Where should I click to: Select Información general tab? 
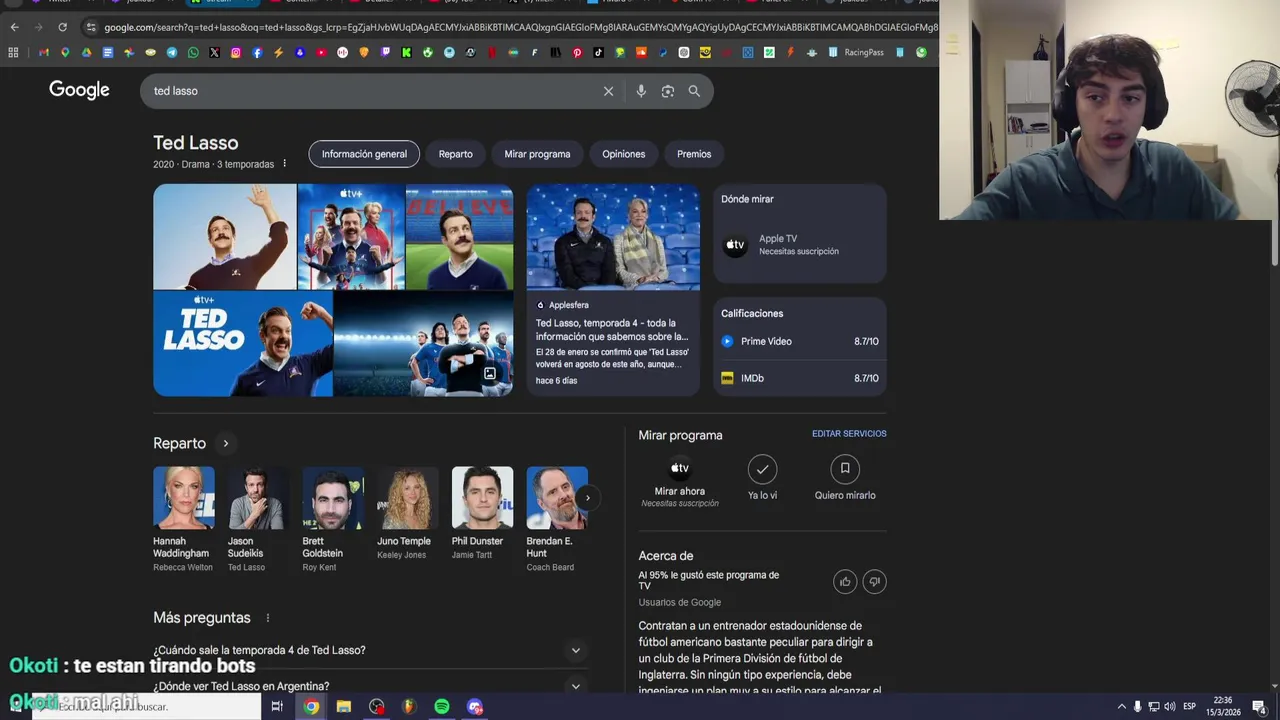[364, 154]
